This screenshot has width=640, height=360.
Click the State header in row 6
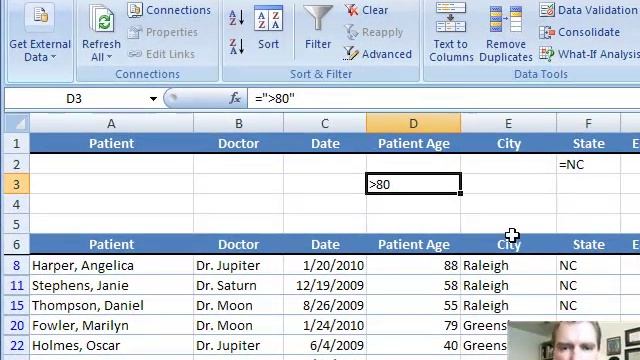click(588, 244)
